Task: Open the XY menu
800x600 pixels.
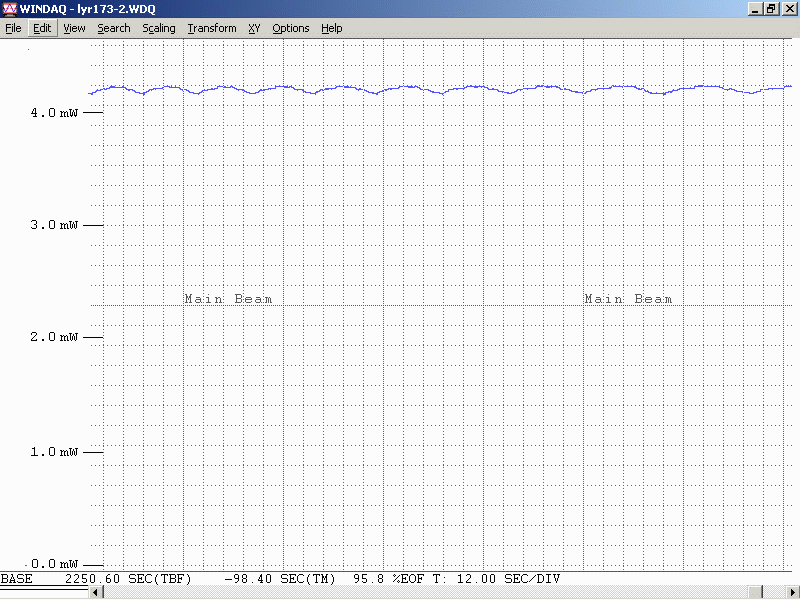Action: pyautogui.click(x=254, y=28)
